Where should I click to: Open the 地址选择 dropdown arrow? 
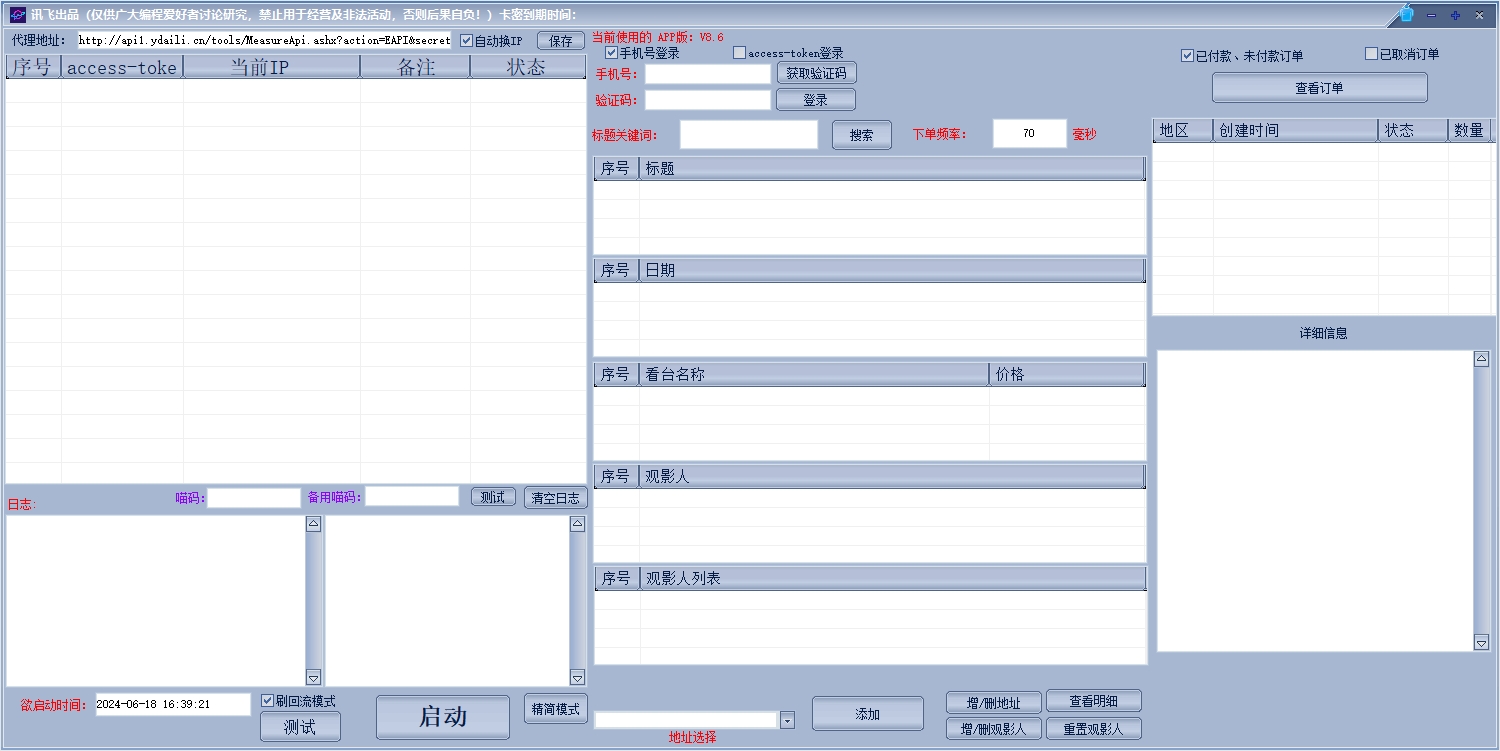pyautogui.click(x=787, y=720)
